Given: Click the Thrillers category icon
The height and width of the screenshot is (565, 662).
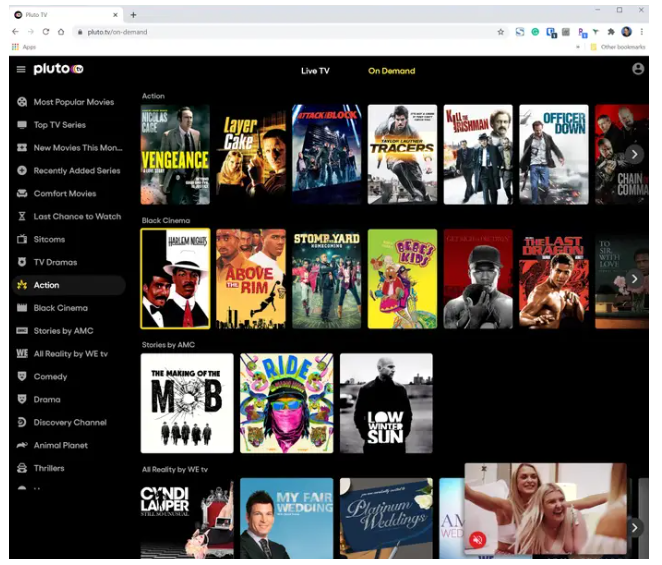Looking at the screenshot, I should click(x=22, y=468).
